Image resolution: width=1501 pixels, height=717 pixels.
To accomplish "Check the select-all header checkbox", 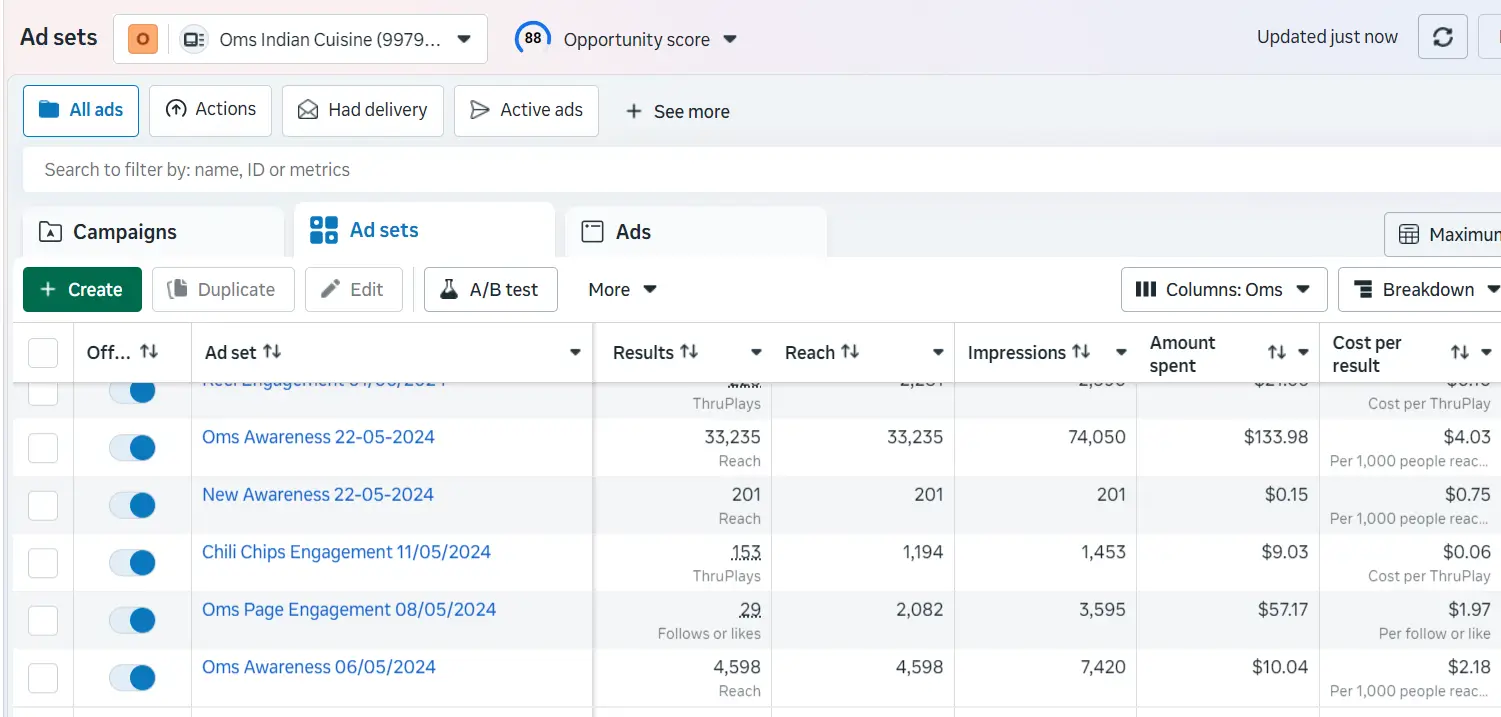I will pyautogui.click(x=43, y=353).
